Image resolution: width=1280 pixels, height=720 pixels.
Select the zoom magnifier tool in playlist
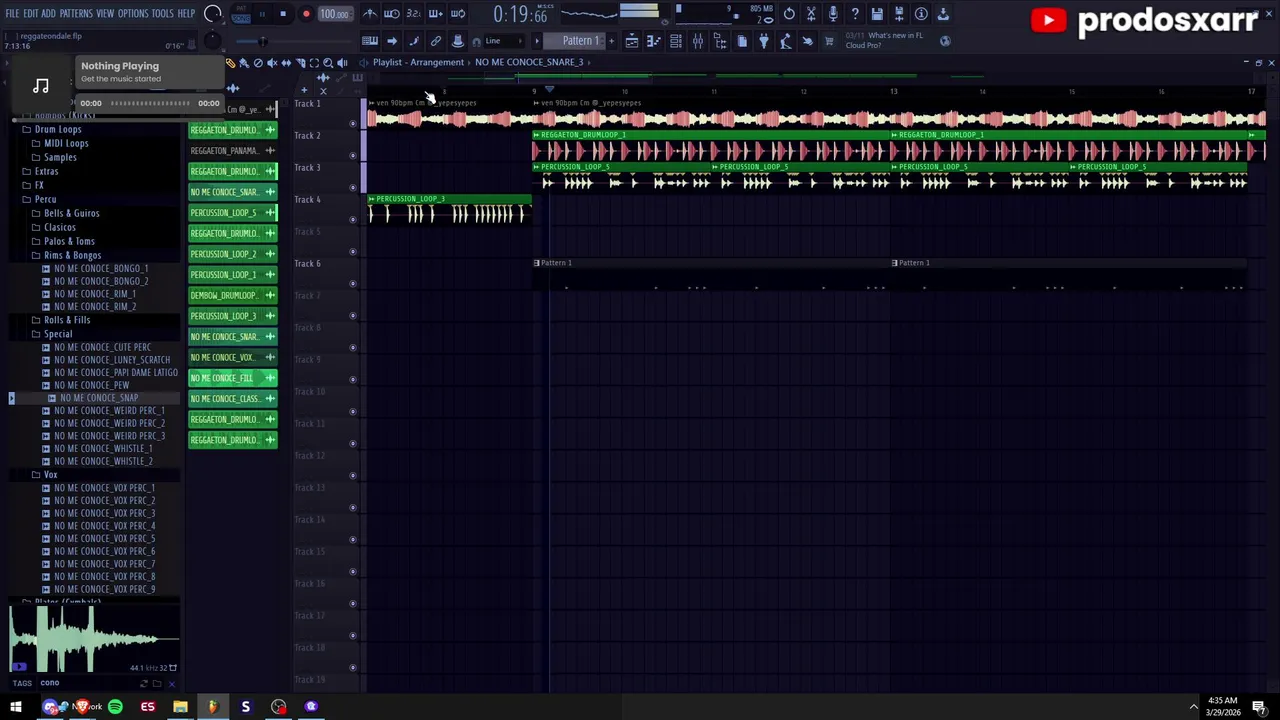click(x=328, y=63)
